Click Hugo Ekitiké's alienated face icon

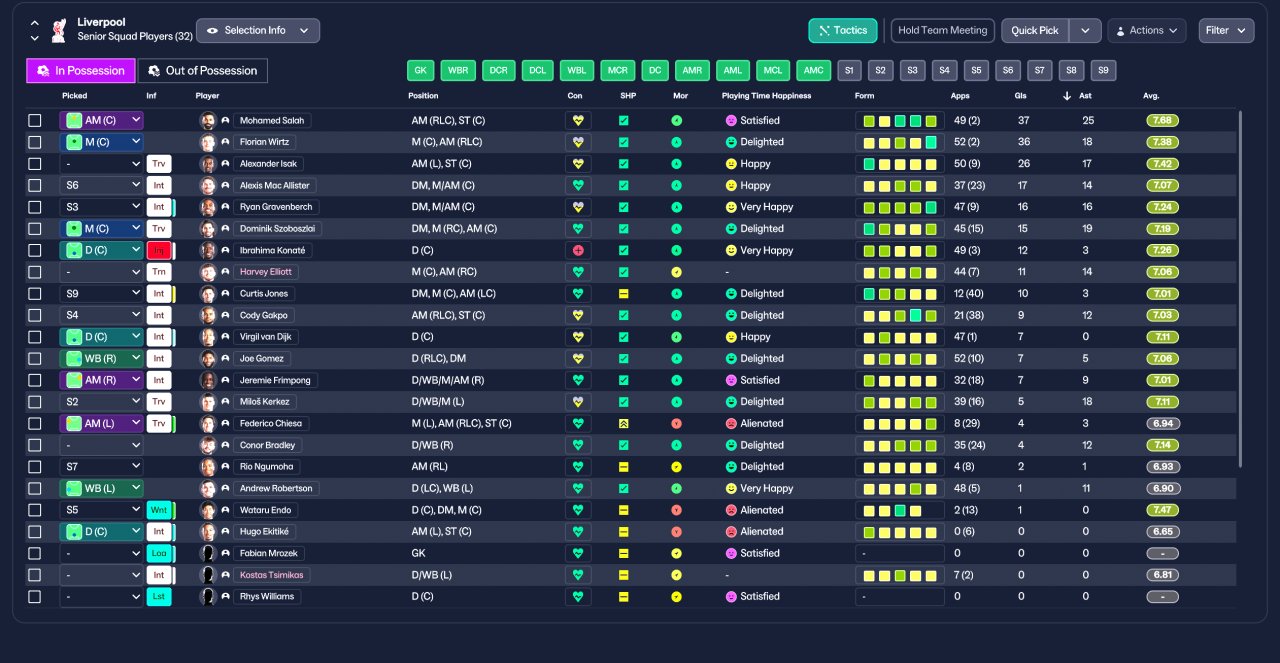coord(731,532)
